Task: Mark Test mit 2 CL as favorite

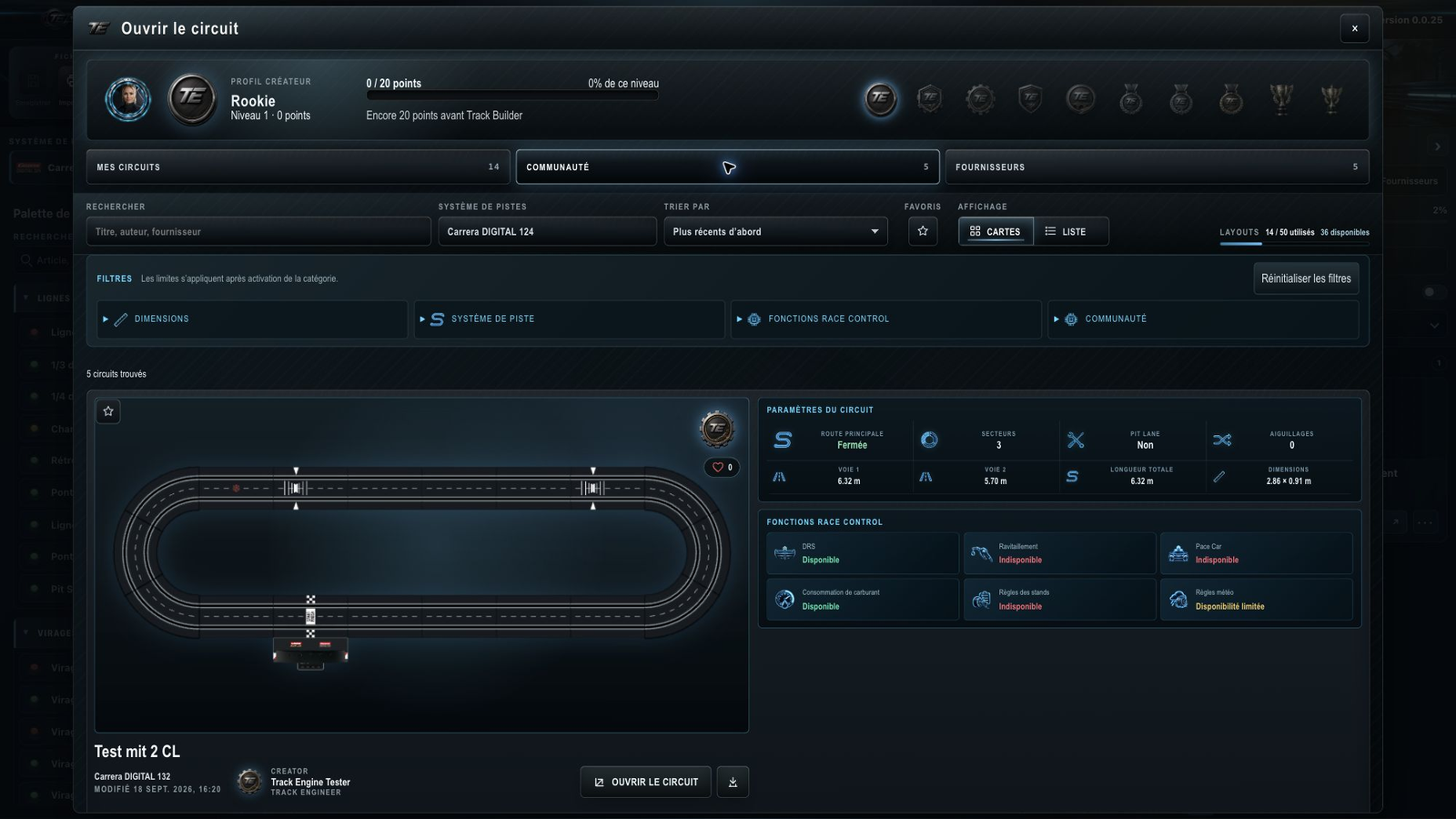Action: 108,411
